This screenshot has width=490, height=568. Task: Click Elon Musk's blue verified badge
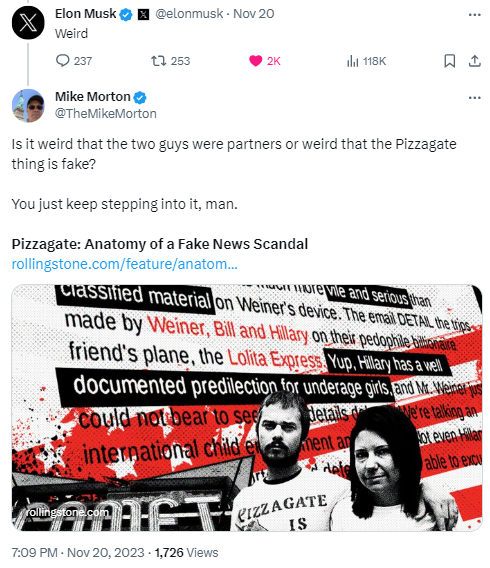click(x=126, y=15)
